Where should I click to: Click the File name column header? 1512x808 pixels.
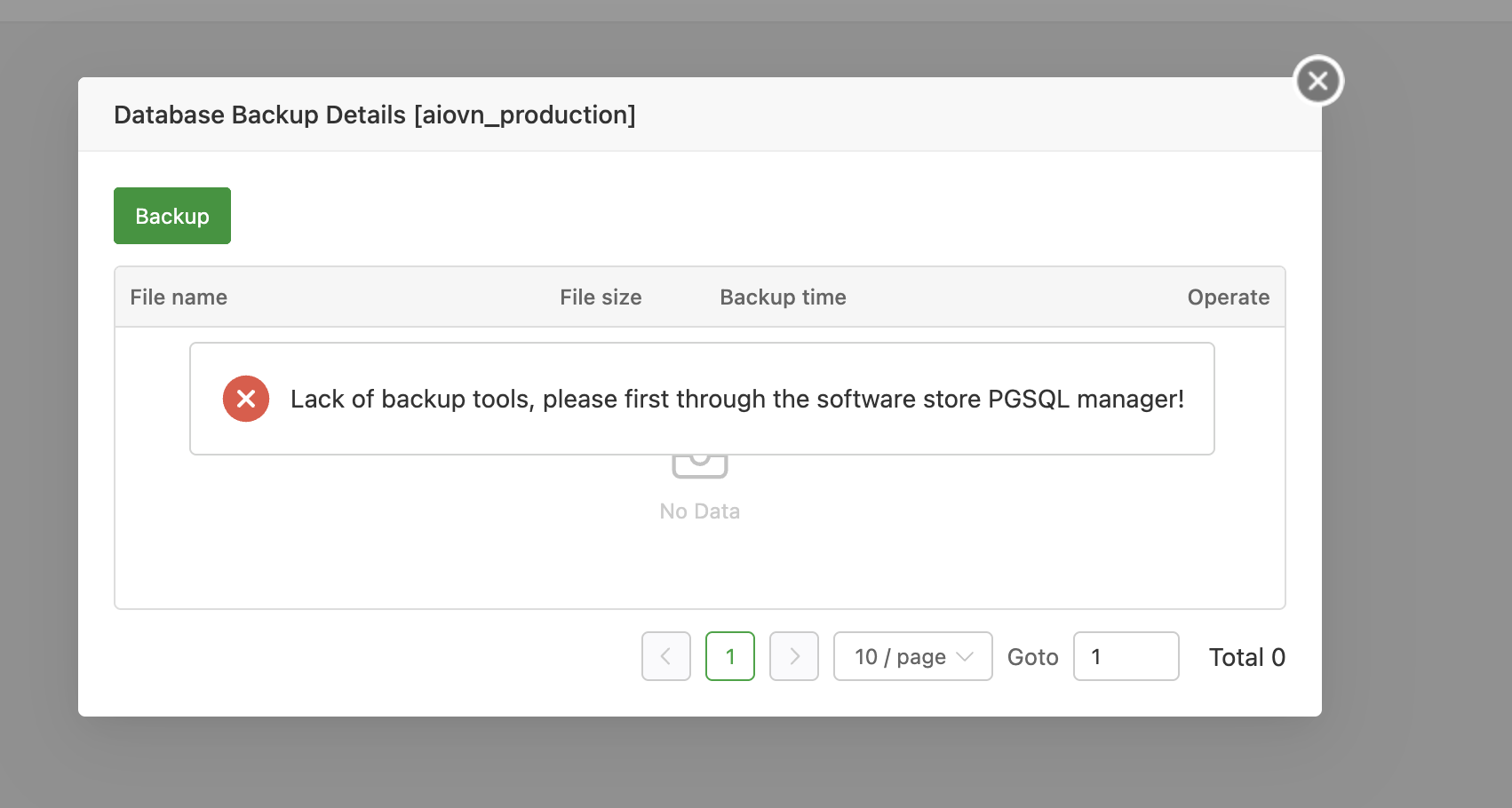(179, 297)
